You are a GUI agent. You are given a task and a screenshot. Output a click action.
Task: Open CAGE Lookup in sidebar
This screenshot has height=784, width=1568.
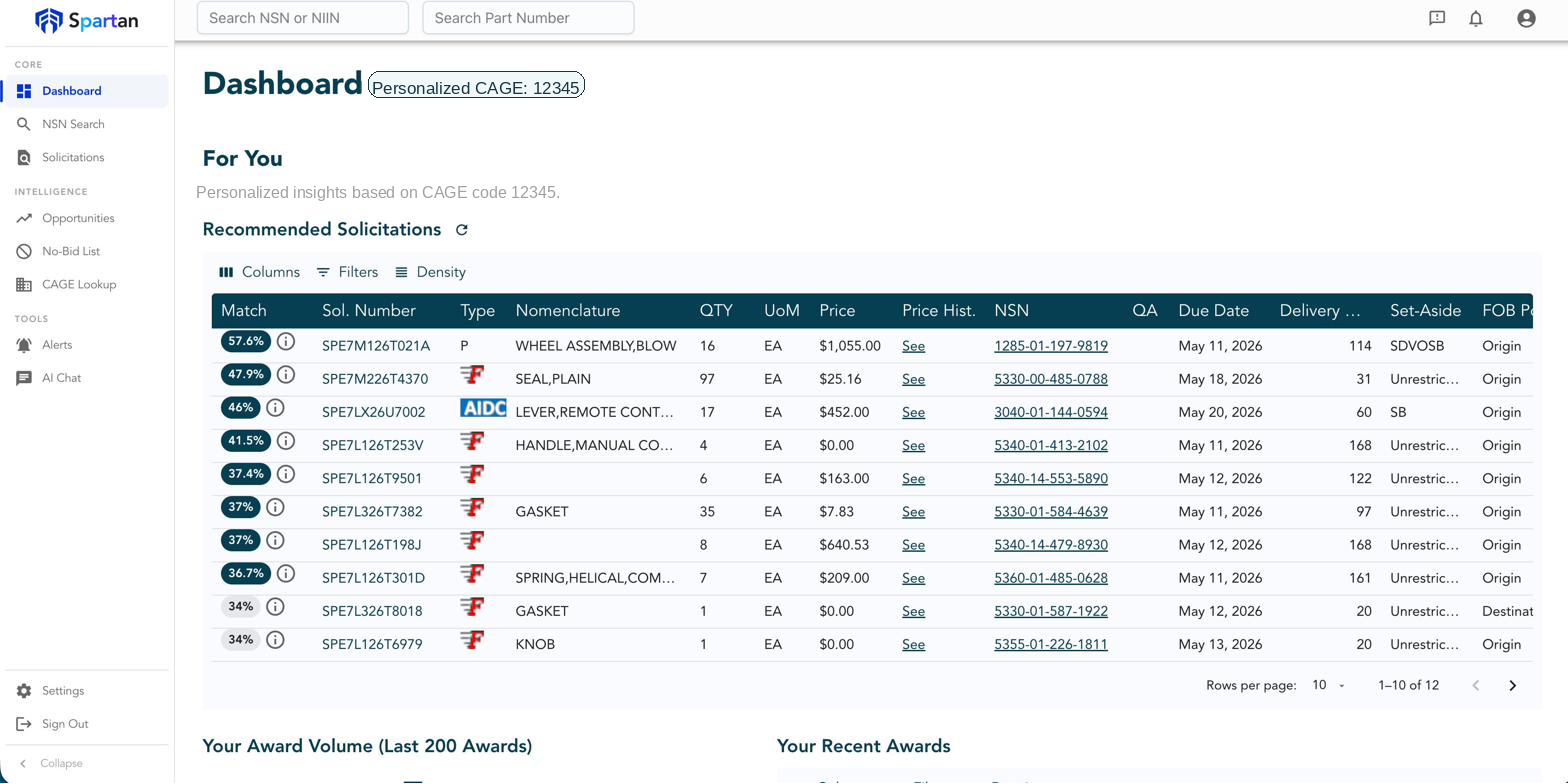86,284
